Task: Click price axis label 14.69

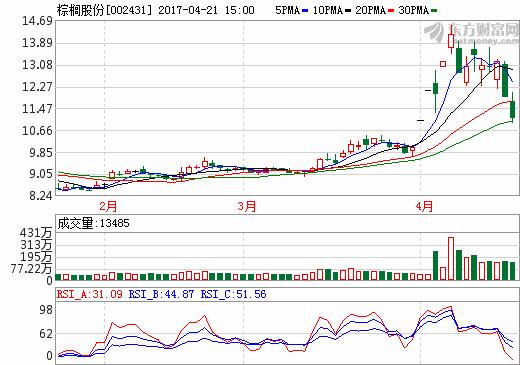Action: pos(37,21)
